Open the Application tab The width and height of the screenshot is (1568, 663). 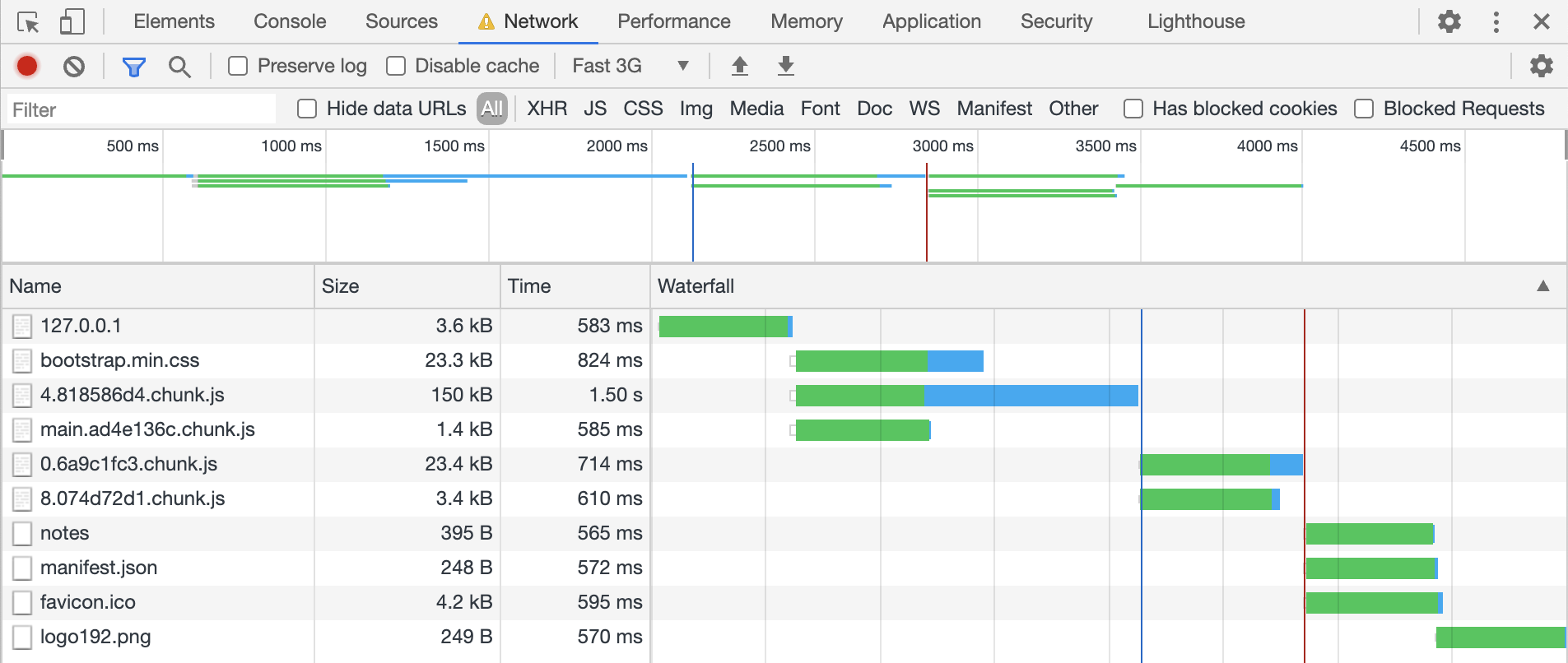[931, 21]
